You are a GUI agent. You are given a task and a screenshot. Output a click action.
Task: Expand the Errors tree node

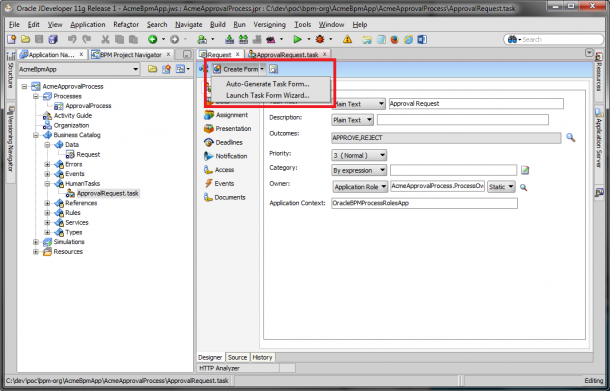click(47, 164)
